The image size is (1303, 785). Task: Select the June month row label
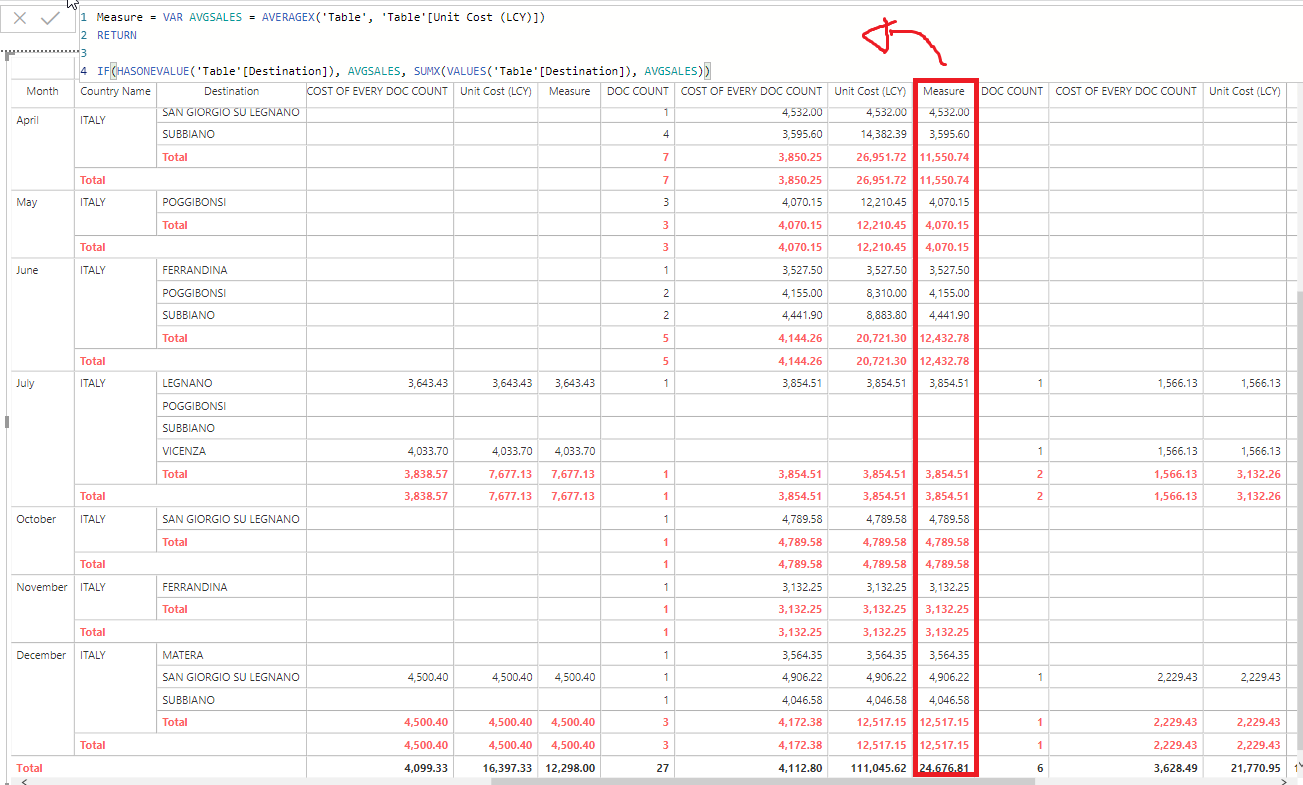27,270
